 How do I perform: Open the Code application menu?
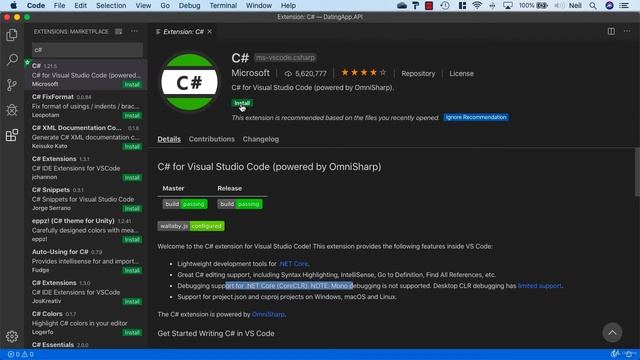pos(36,5)
